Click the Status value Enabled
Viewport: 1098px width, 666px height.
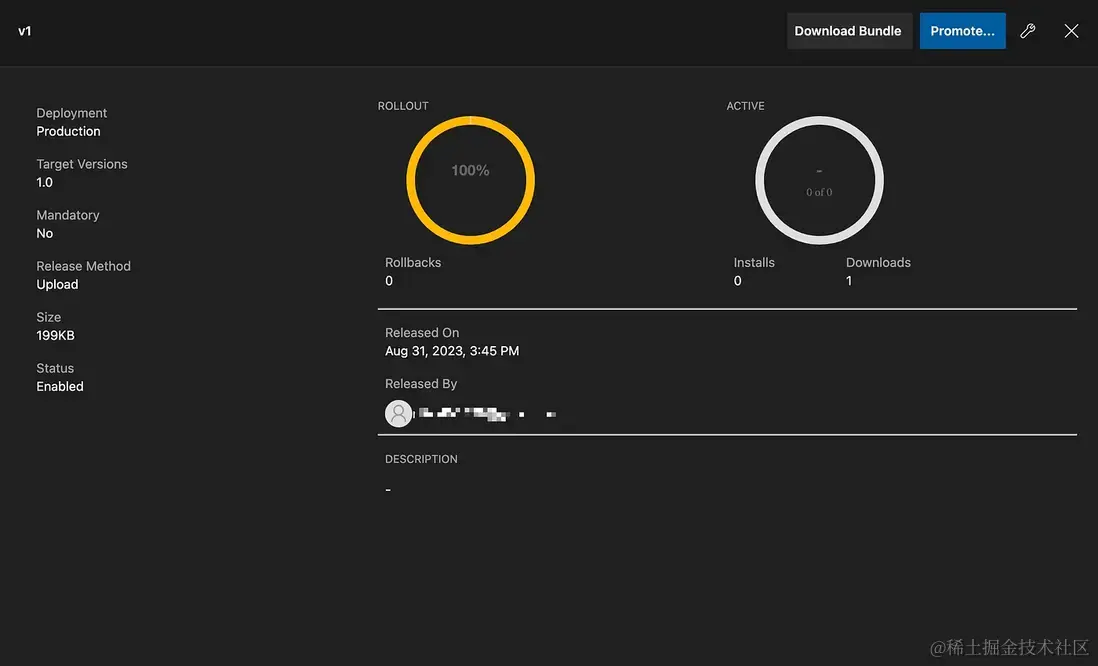tap(60, 387)
